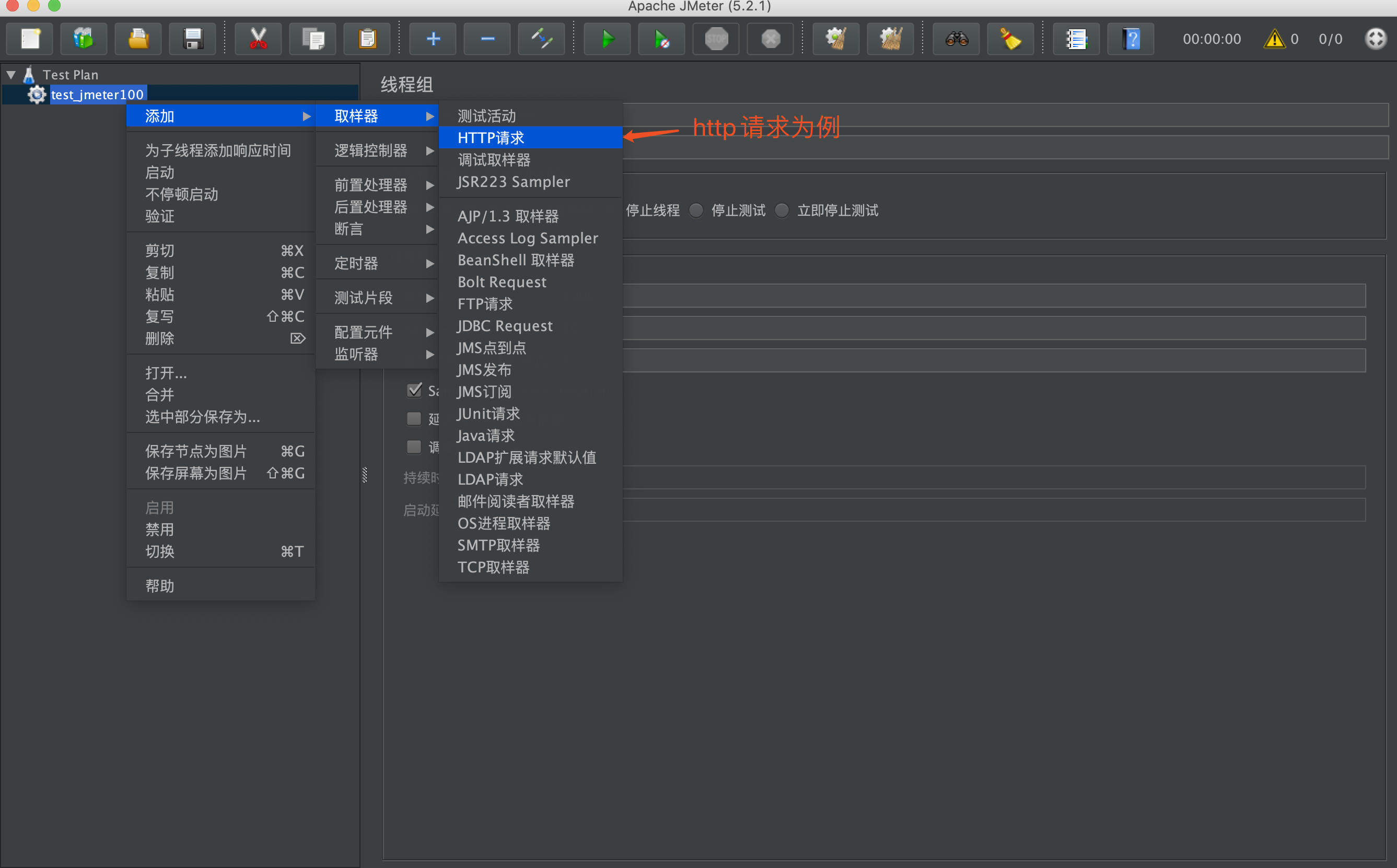This screenshot has height=868, width=1397.
Task: Choose 删除 in context menu
Action: pos(220,339)
